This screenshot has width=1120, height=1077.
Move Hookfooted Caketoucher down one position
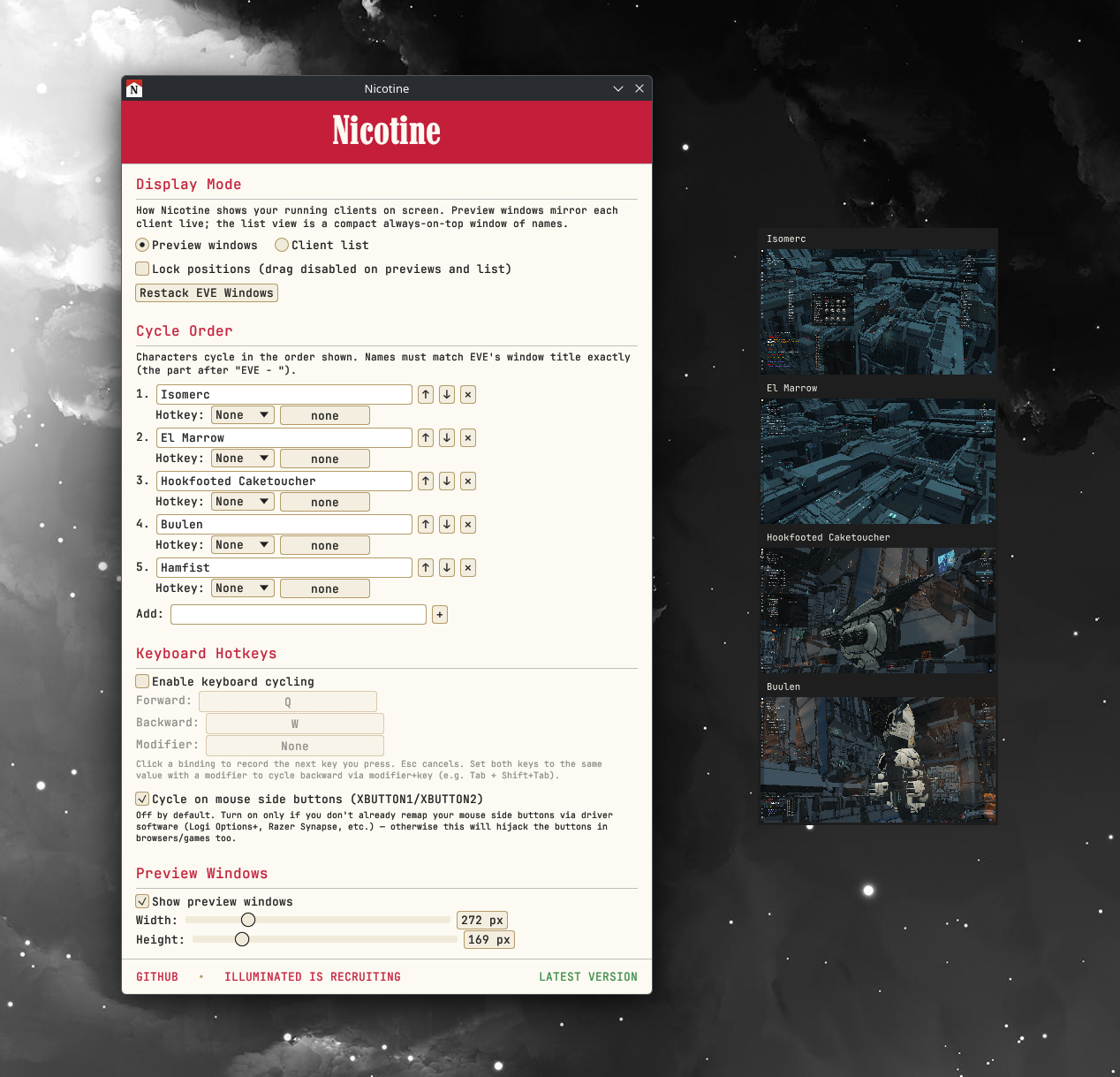(x=447, y=481)
